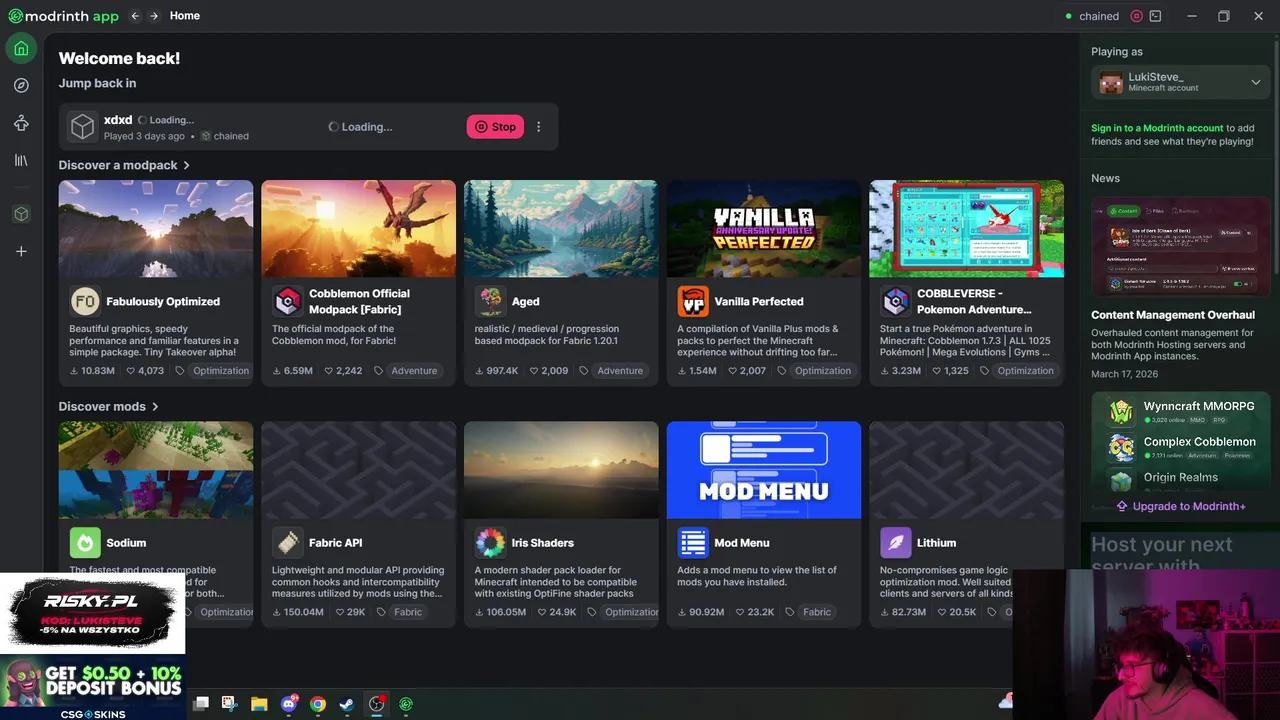Sign in to a Modrinth account

coord(1157,128)
